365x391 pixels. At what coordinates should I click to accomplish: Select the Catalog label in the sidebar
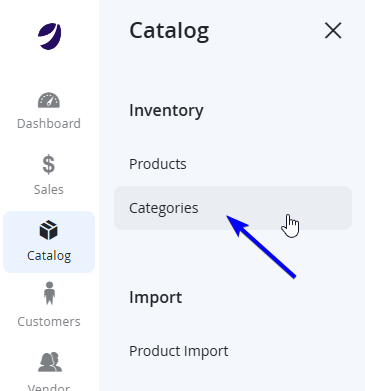pos(49,256)
